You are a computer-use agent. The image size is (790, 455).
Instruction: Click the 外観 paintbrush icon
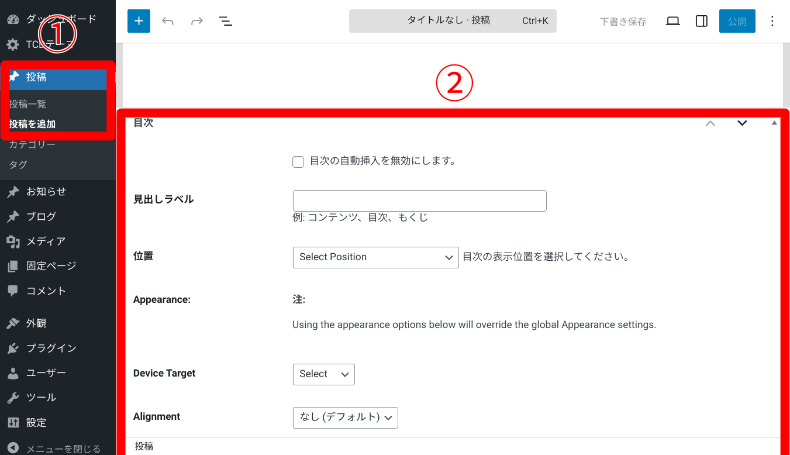tap(13, 323)
